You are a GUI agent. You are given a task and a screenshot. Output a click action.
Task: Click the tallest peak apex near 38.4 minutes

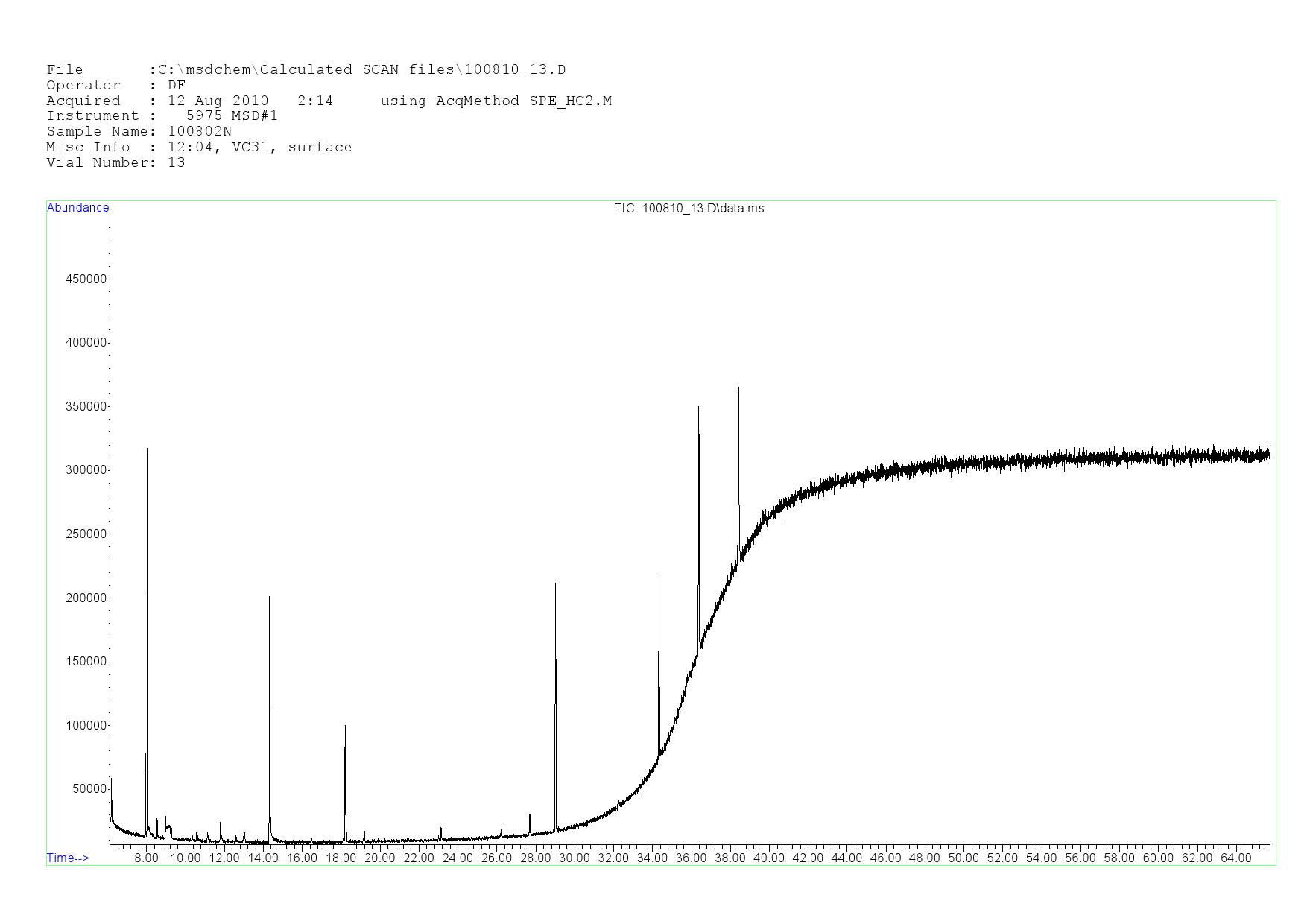pos(738,388)
